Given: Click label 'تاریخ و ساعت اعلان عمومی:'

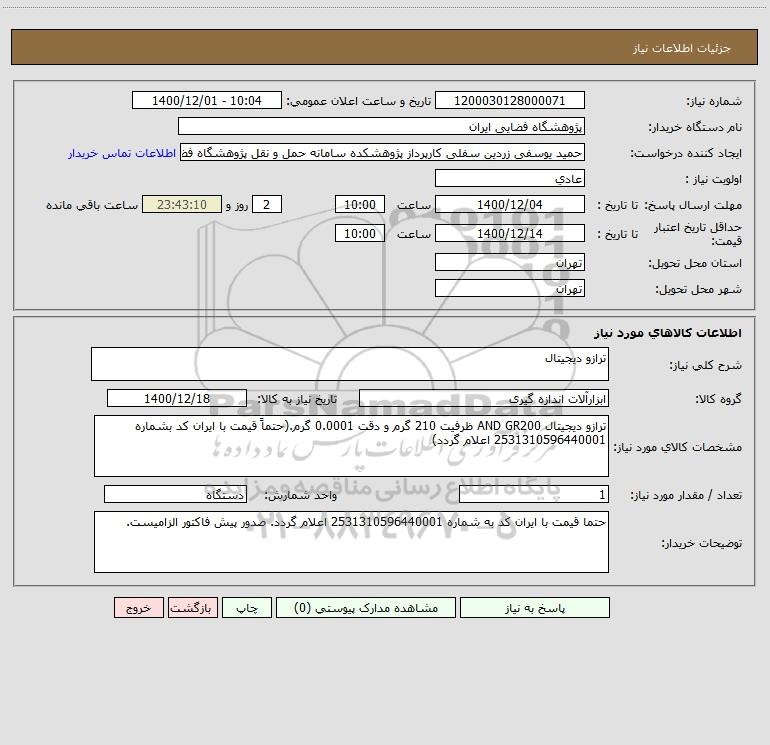Looking at the screenshot, I should click(x=359, y=101).
